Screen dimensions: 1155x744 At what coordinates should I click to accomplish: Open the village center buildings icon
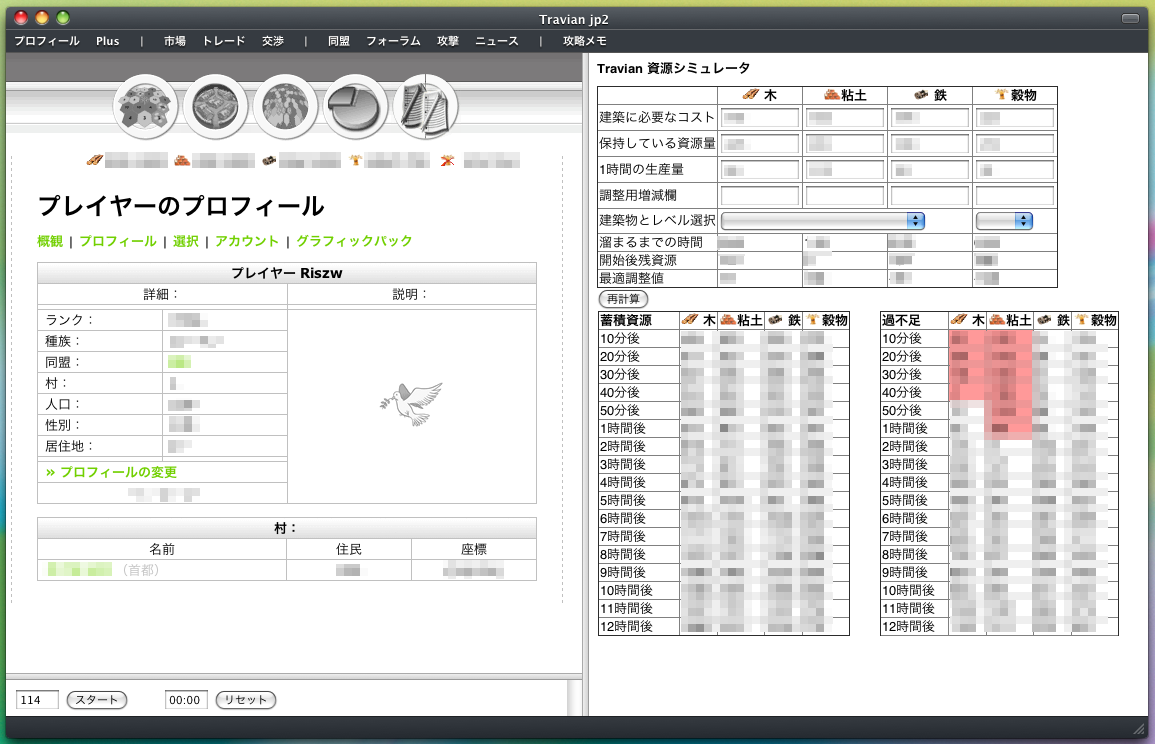click(x=214, y=108)
